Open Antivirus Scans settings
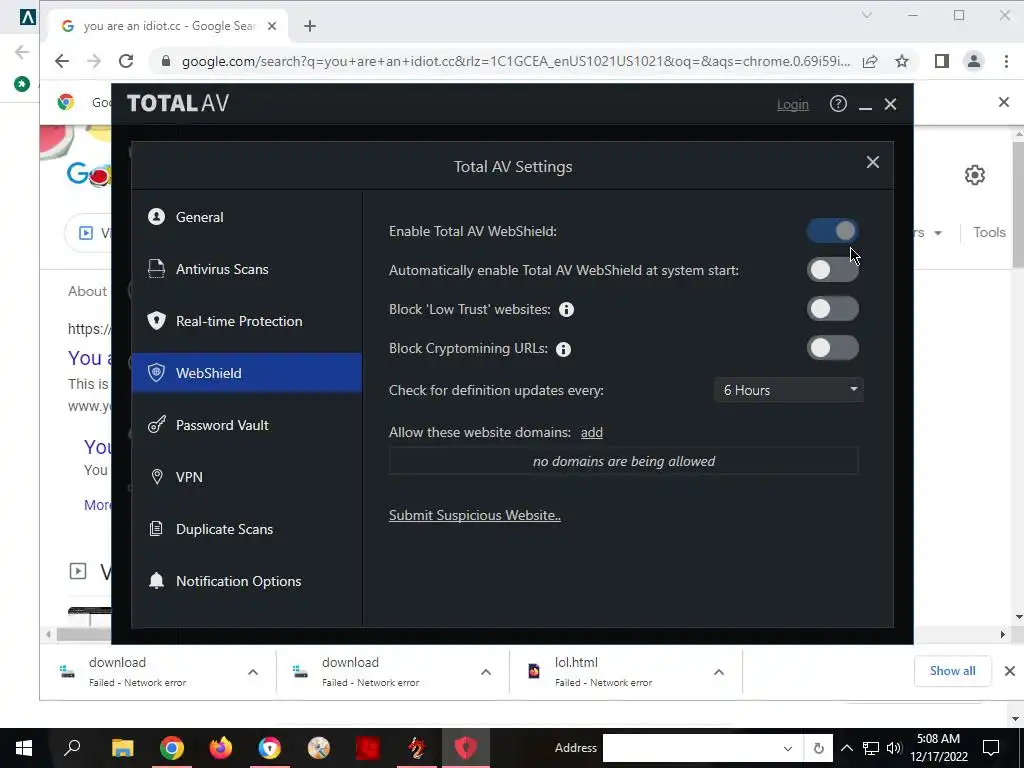Image resolution: width=1024 pixels, height=768 pixels. click(x=246, y=269)
